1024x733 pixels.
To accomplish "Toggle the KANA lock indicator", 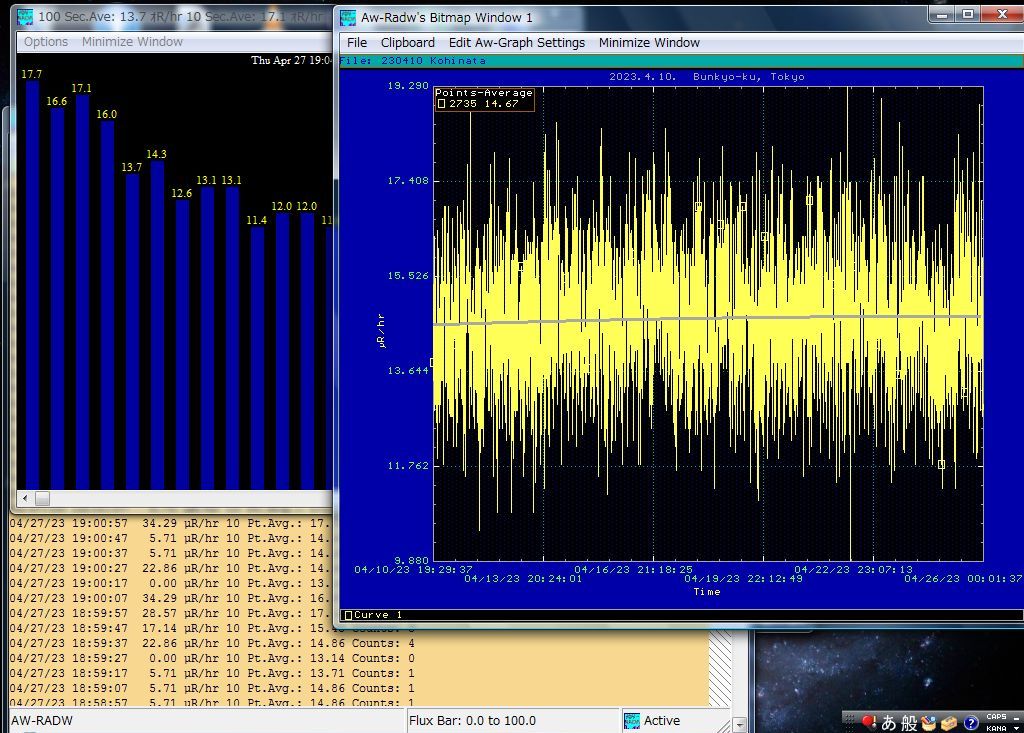I will point(996,728).
